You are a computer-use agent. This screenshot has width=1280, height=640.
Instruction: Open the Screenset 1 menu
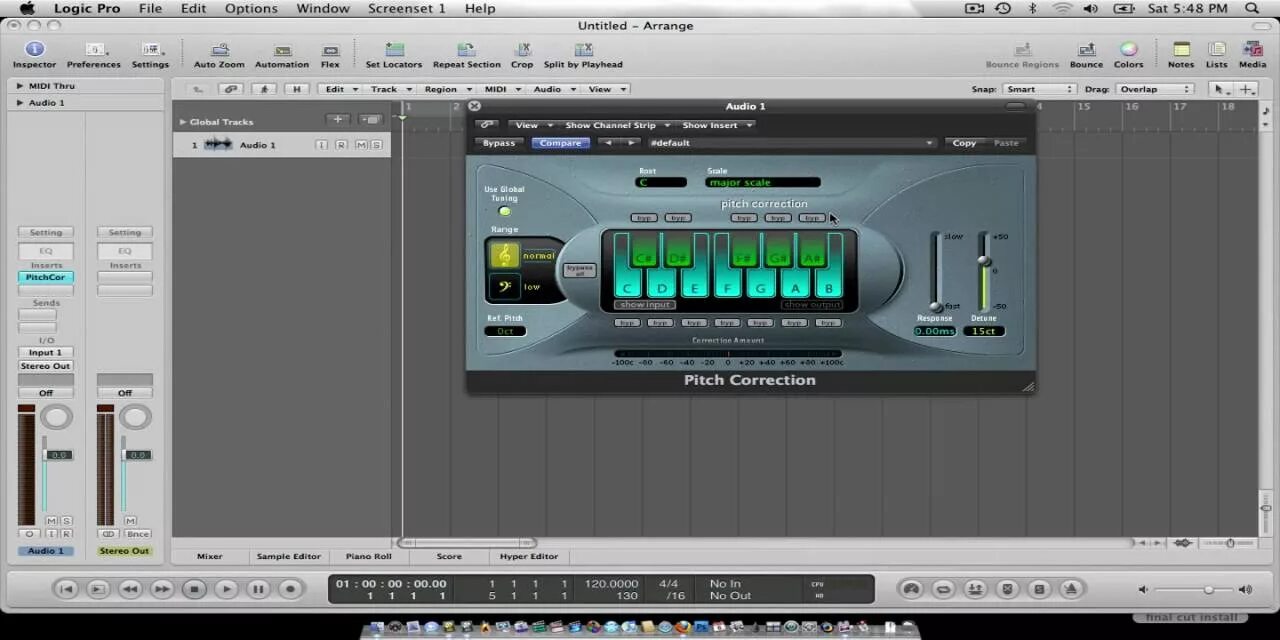(406, 8)
